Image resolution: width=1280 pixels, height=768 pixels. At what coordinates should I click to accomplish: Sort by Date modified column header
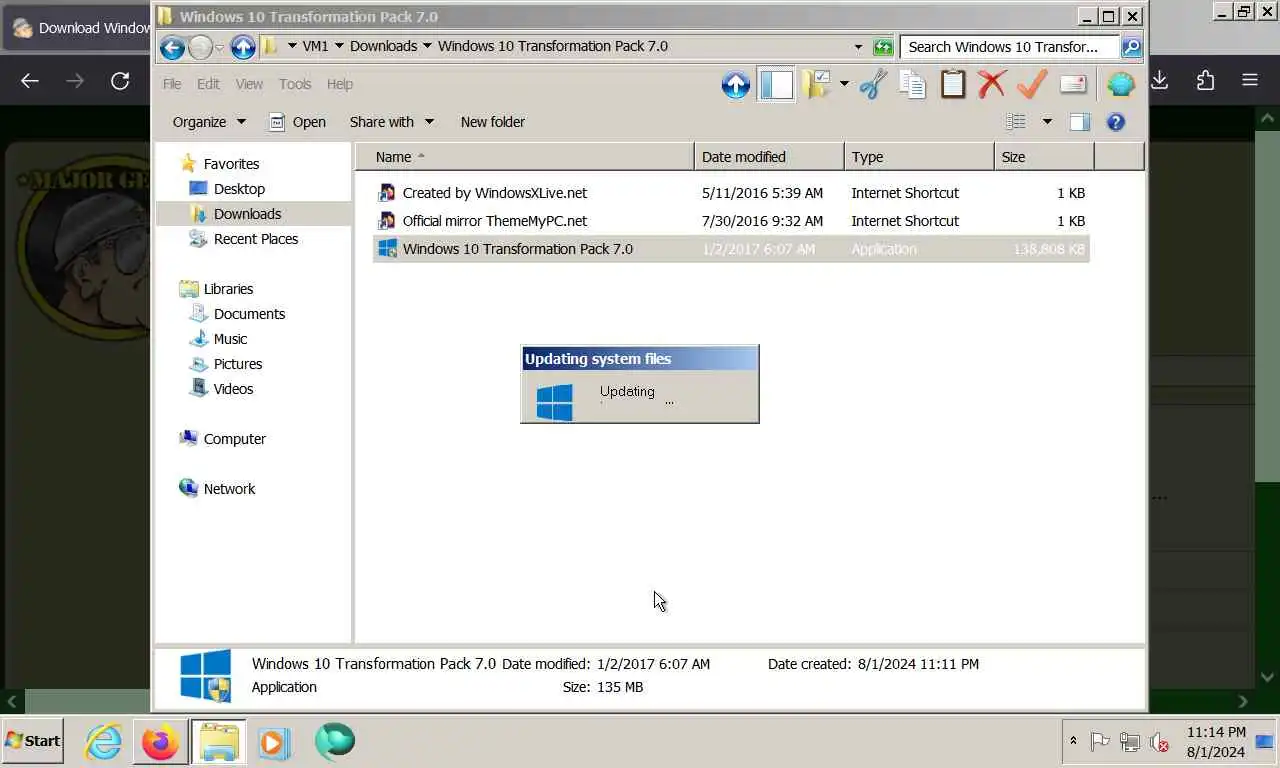769,157
